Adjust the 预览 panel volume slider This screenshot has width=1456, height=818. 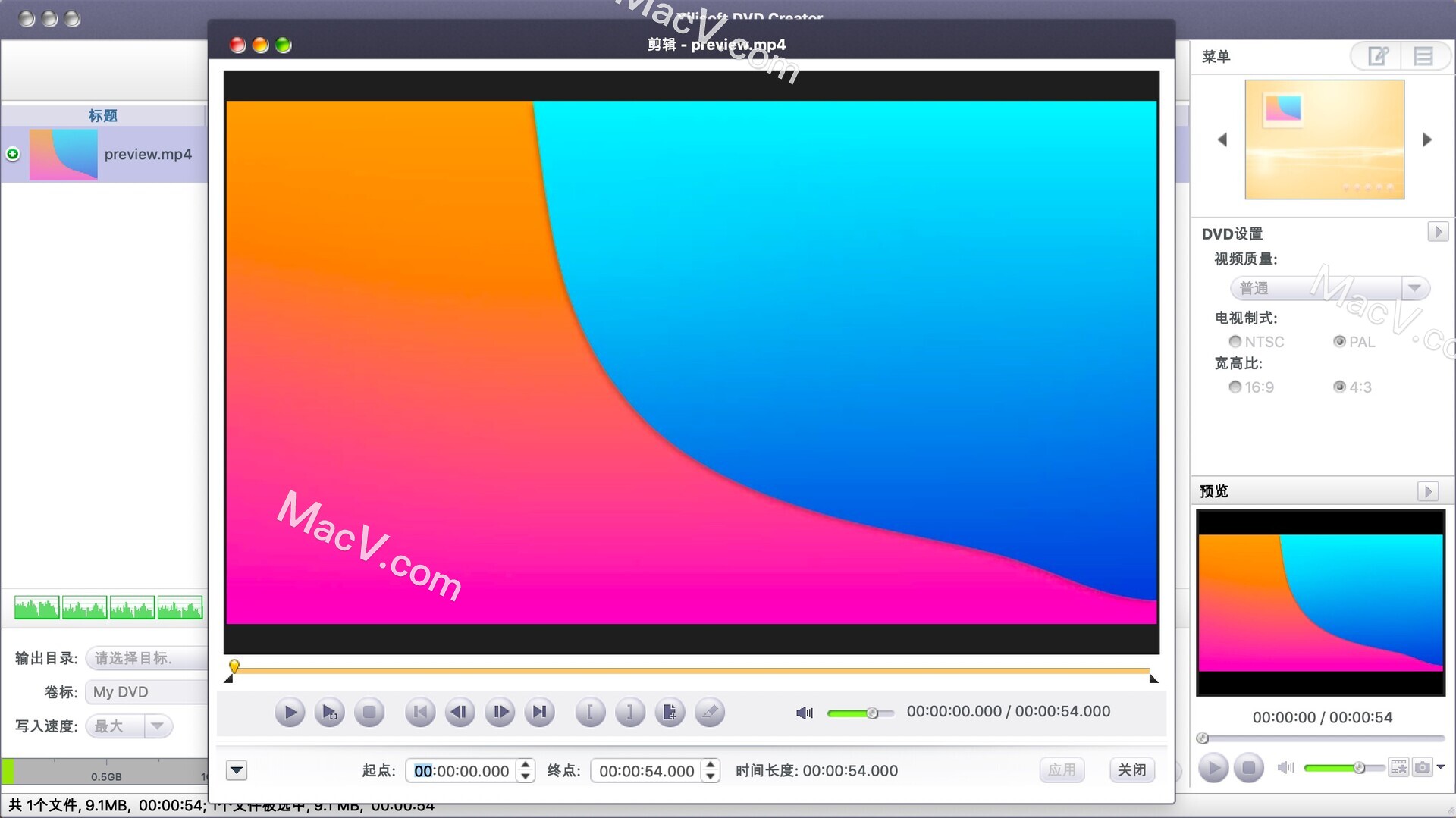[1344, 768]
